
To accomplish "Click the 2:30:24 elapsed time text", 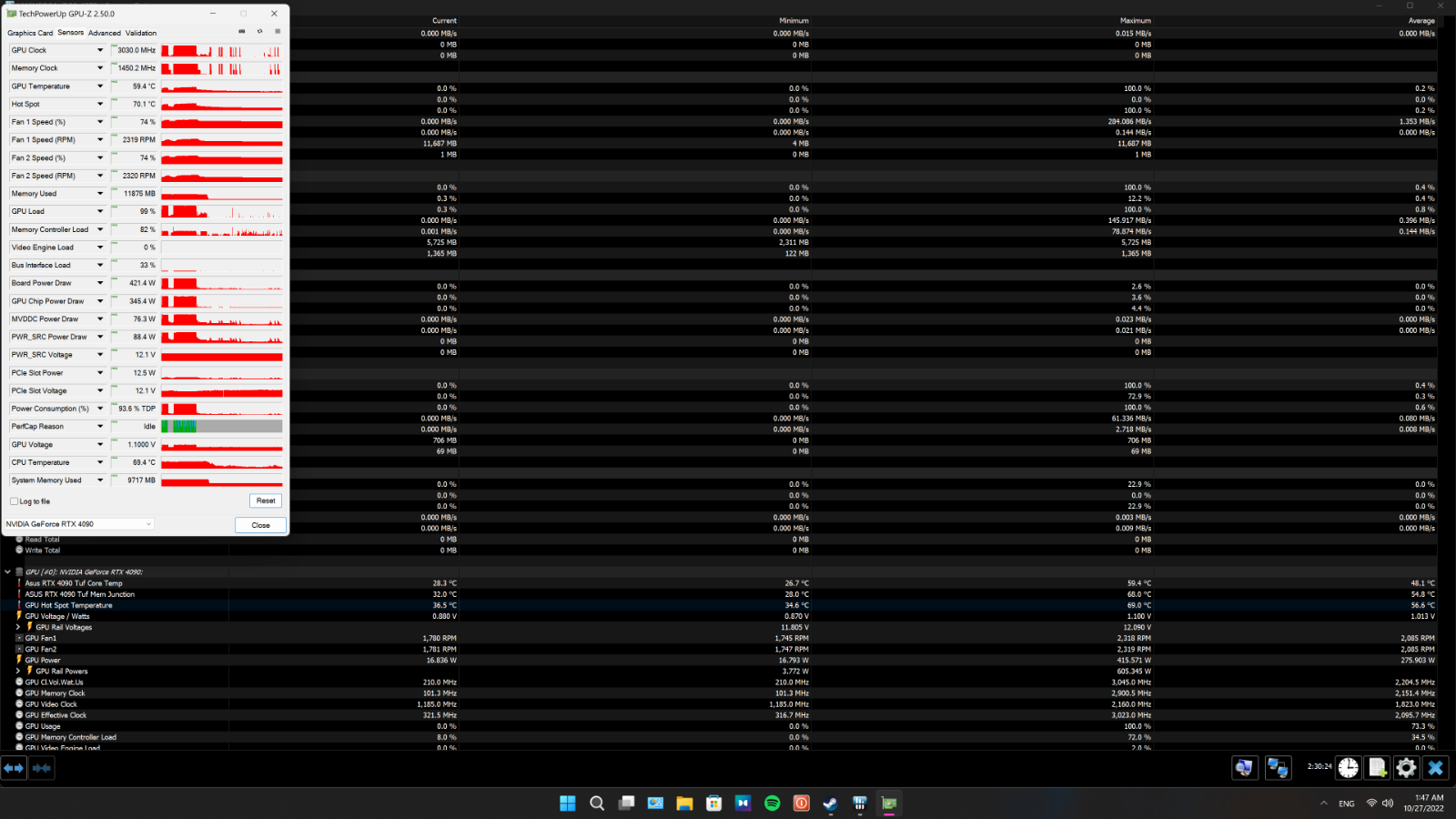I will pos(1319,766).
